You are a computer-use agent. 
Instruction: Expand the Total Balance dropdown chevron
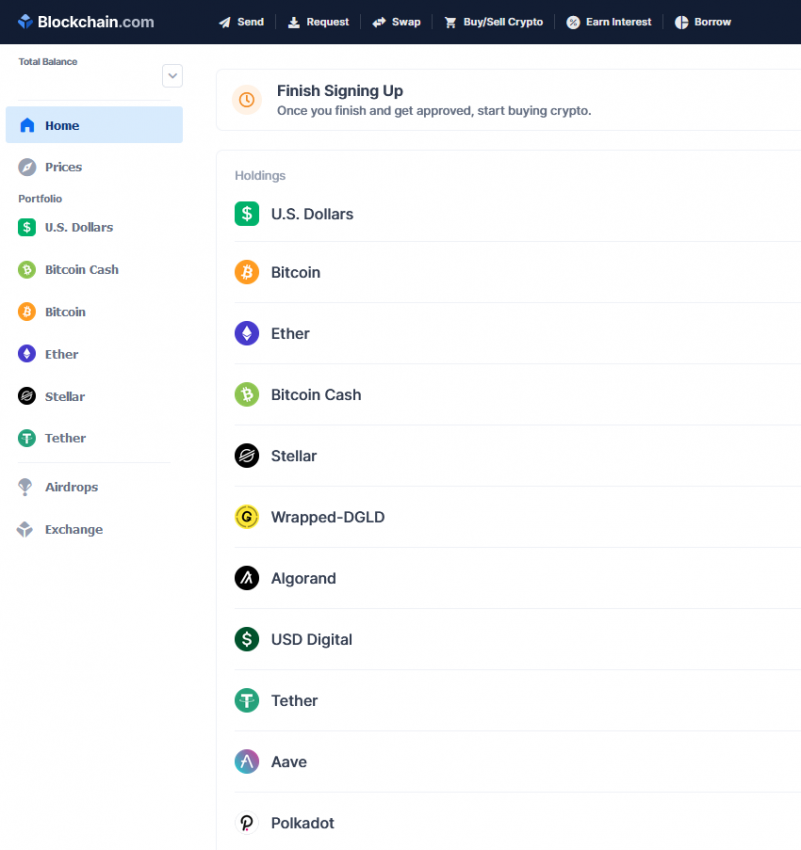coord(172,75)
